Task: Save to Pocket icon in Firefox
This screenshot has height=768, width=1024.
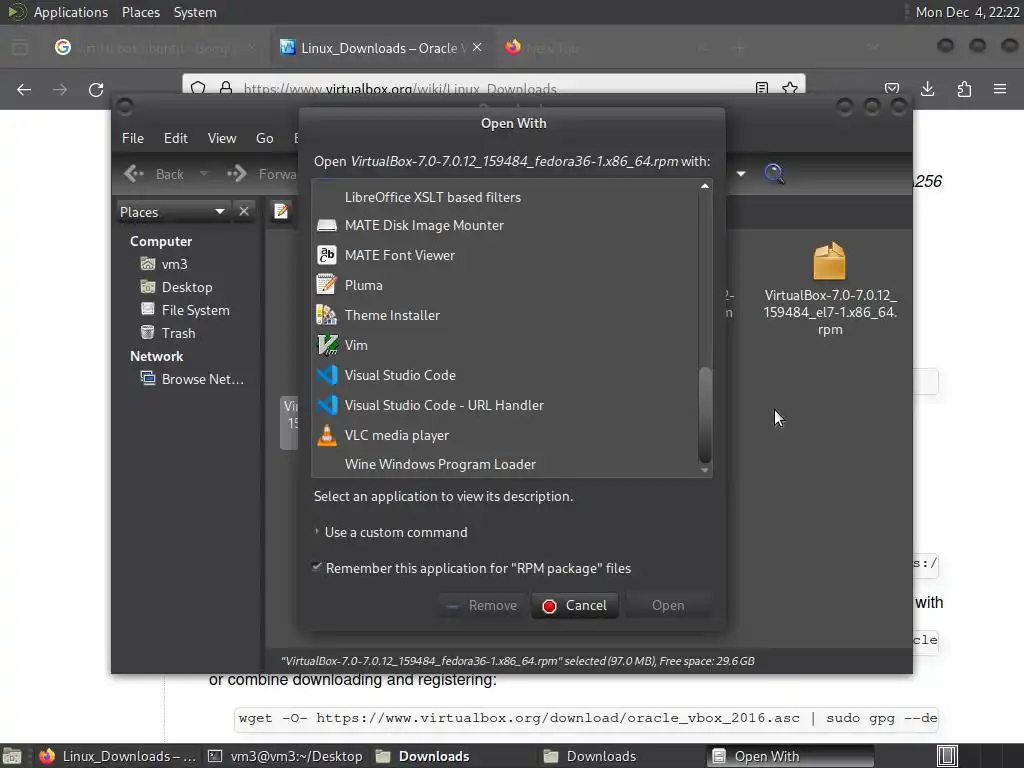Action: 891,89
